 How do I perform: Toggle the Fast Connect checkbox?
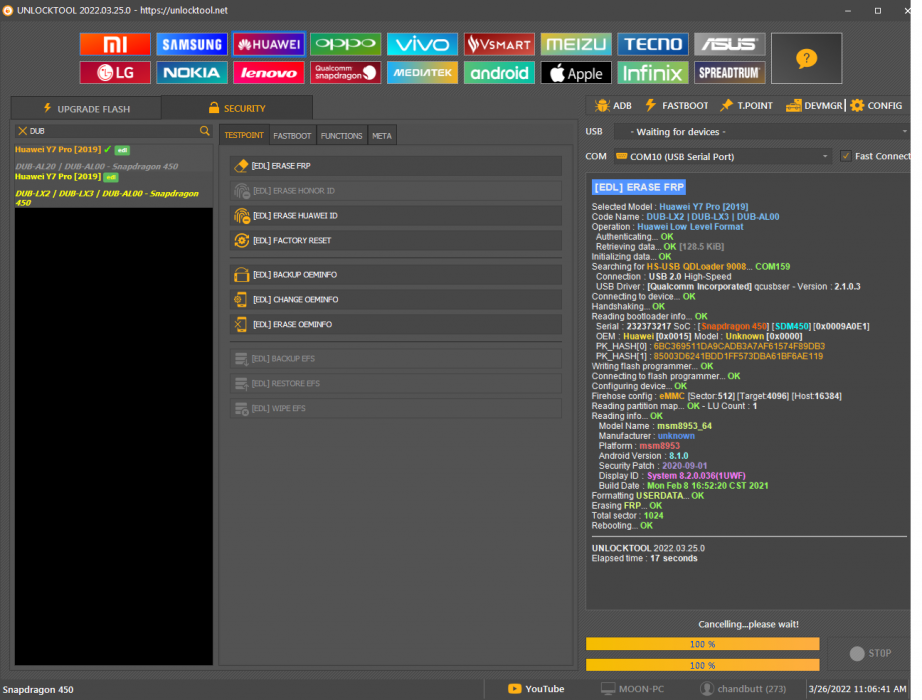(x=846, y=156)
